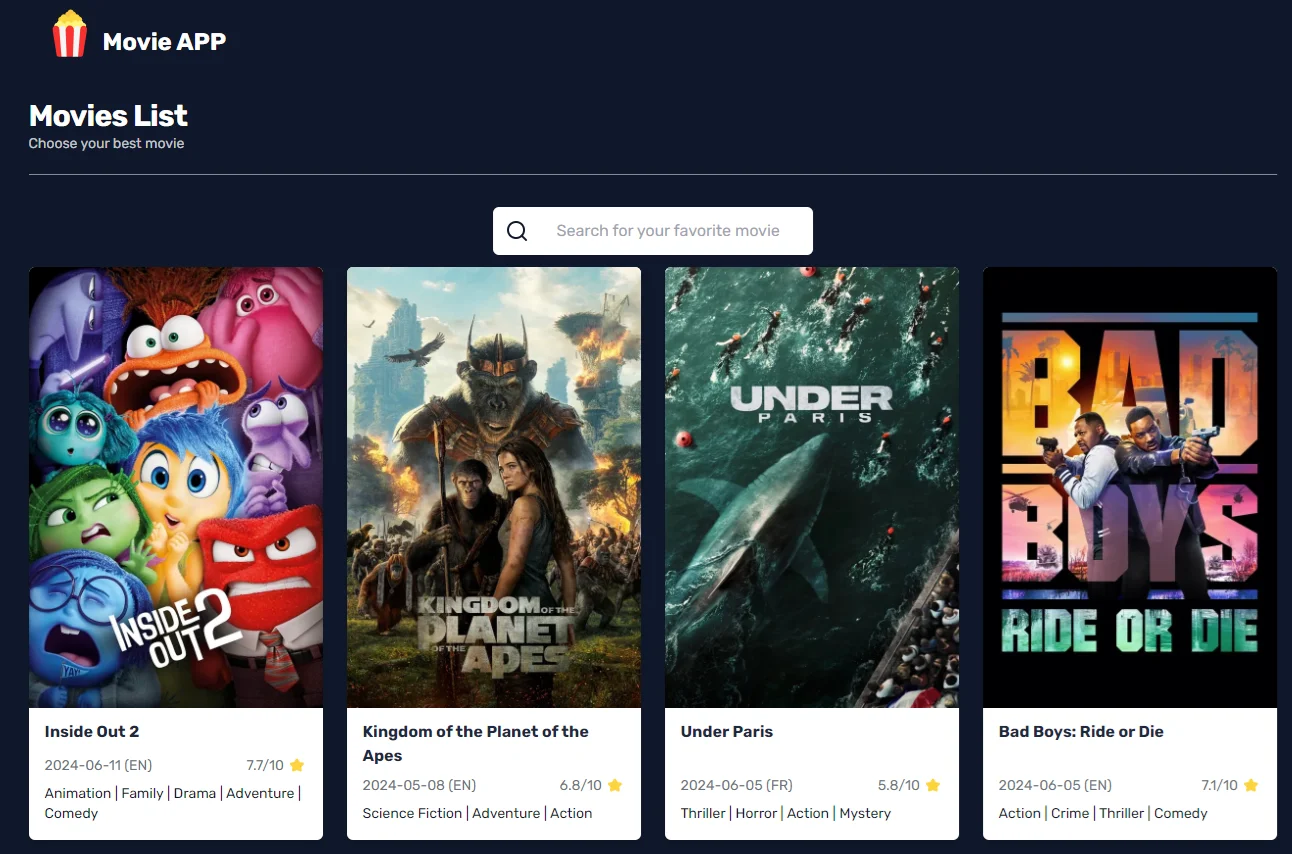Click the Crime genre on Bad Boys
This screenshot has width=1292, height=854.
(x=1070, y=813)
